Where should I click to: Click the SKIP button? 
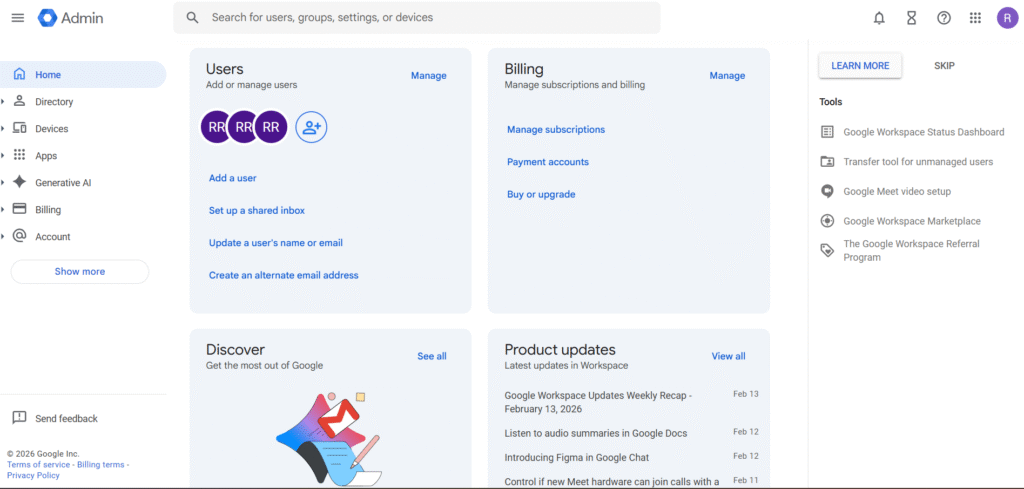pos(944,66)
